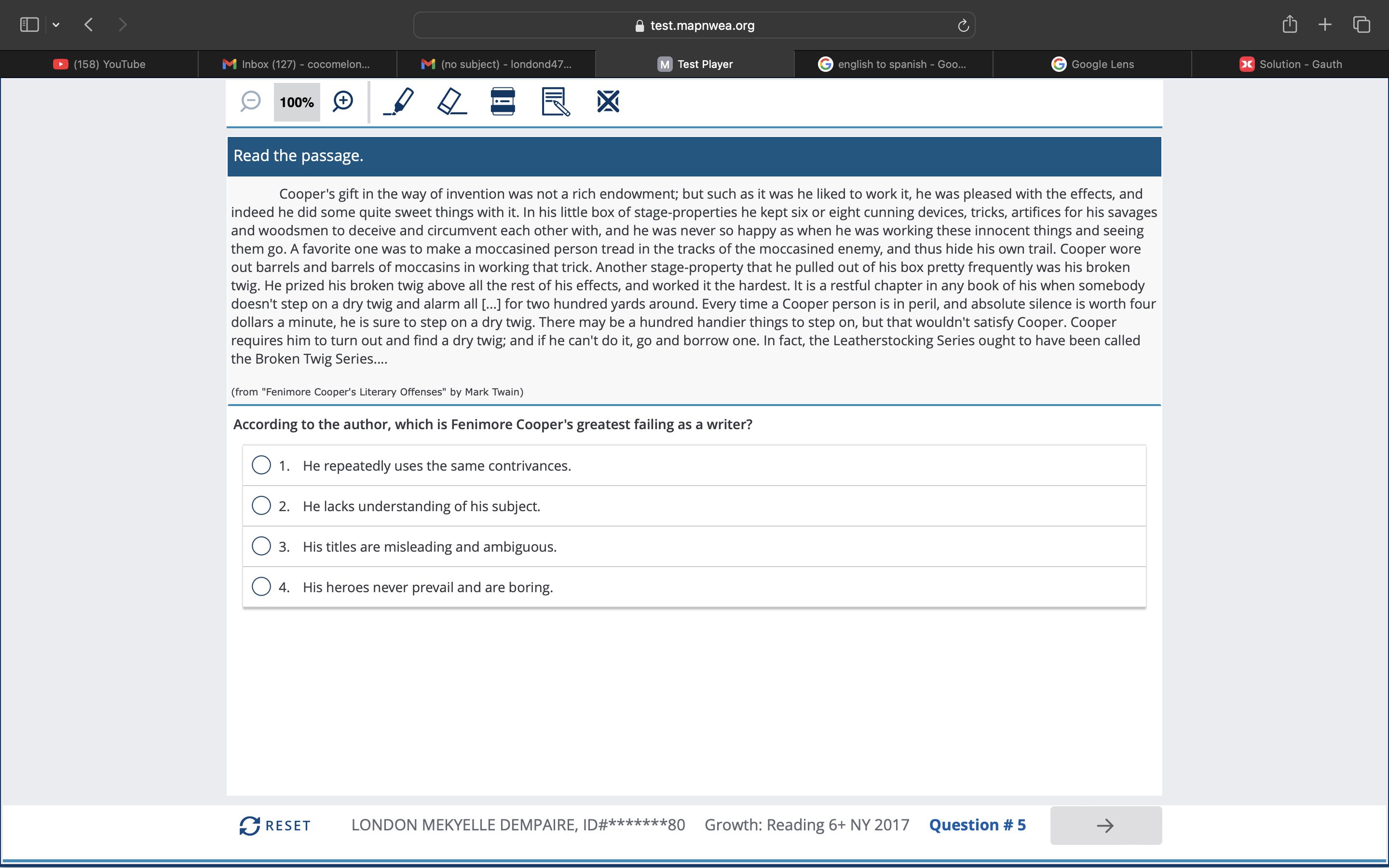Show the tab overview icon

(x=1362, y=25)
